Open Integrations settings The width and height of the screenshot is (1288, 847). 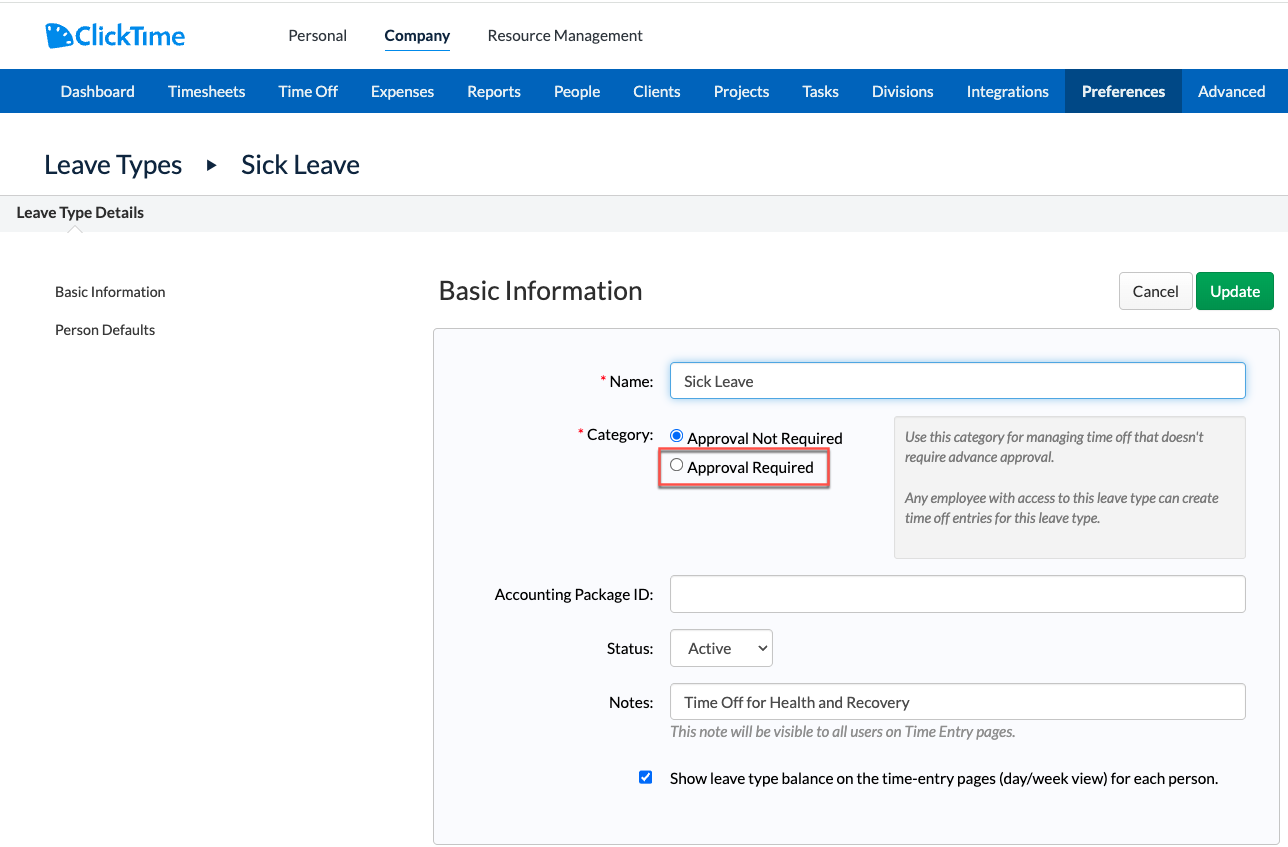click(1007, 91)
